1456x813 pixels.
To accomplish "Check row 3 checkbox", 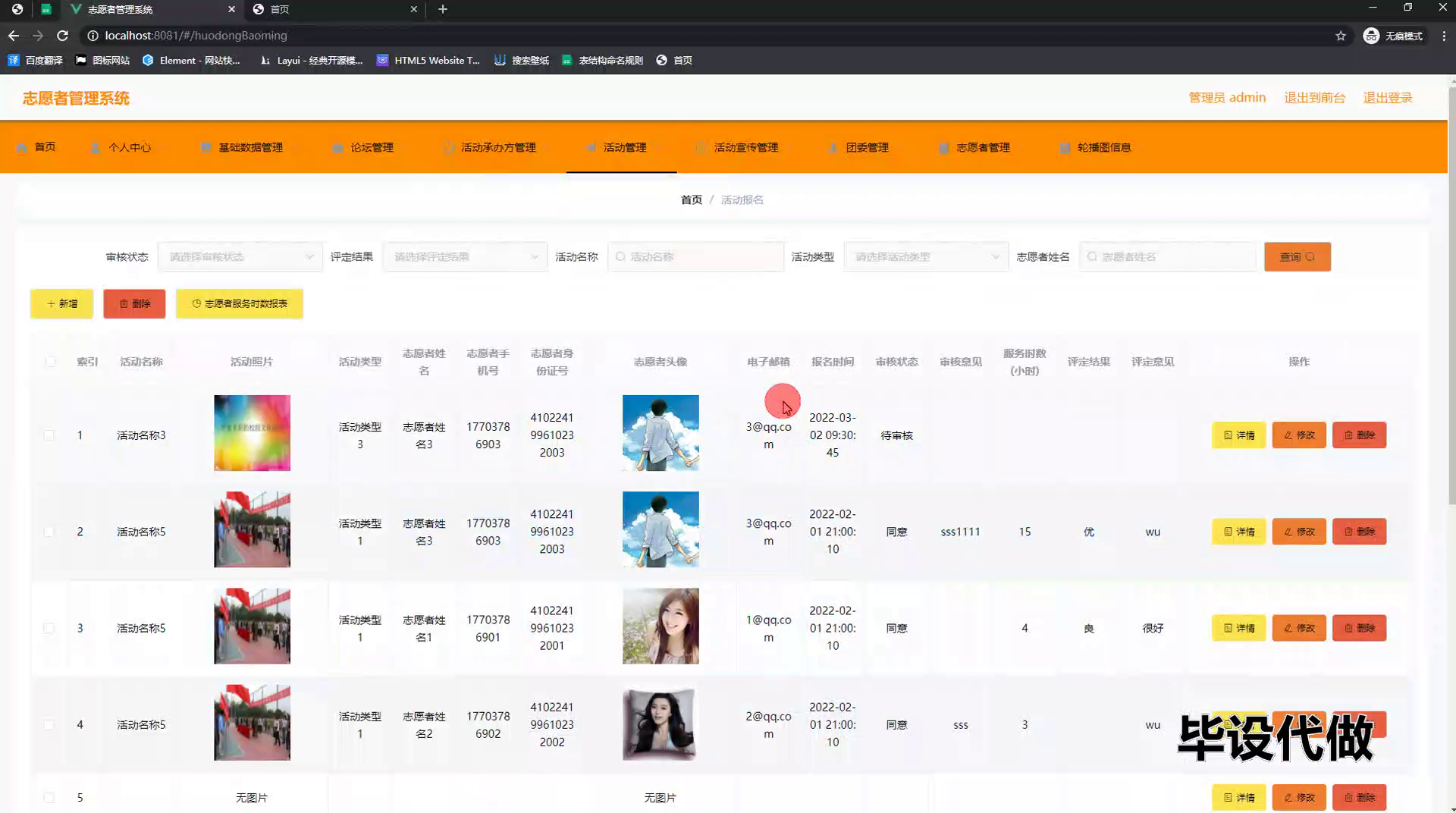I will pos(49,628).
